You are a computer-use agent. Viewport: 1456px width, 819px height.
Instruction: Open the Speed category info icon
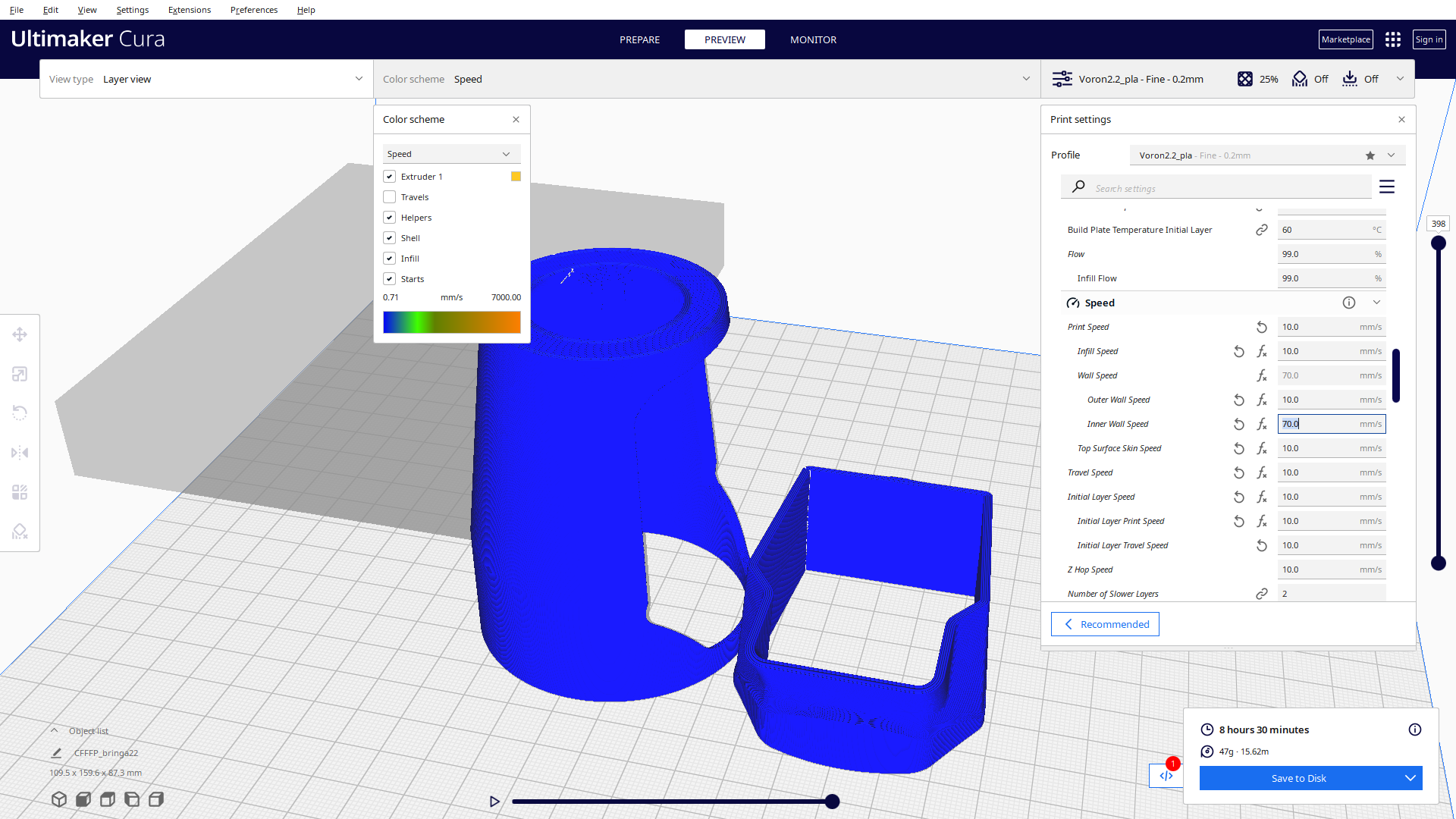click(1349, 303)
